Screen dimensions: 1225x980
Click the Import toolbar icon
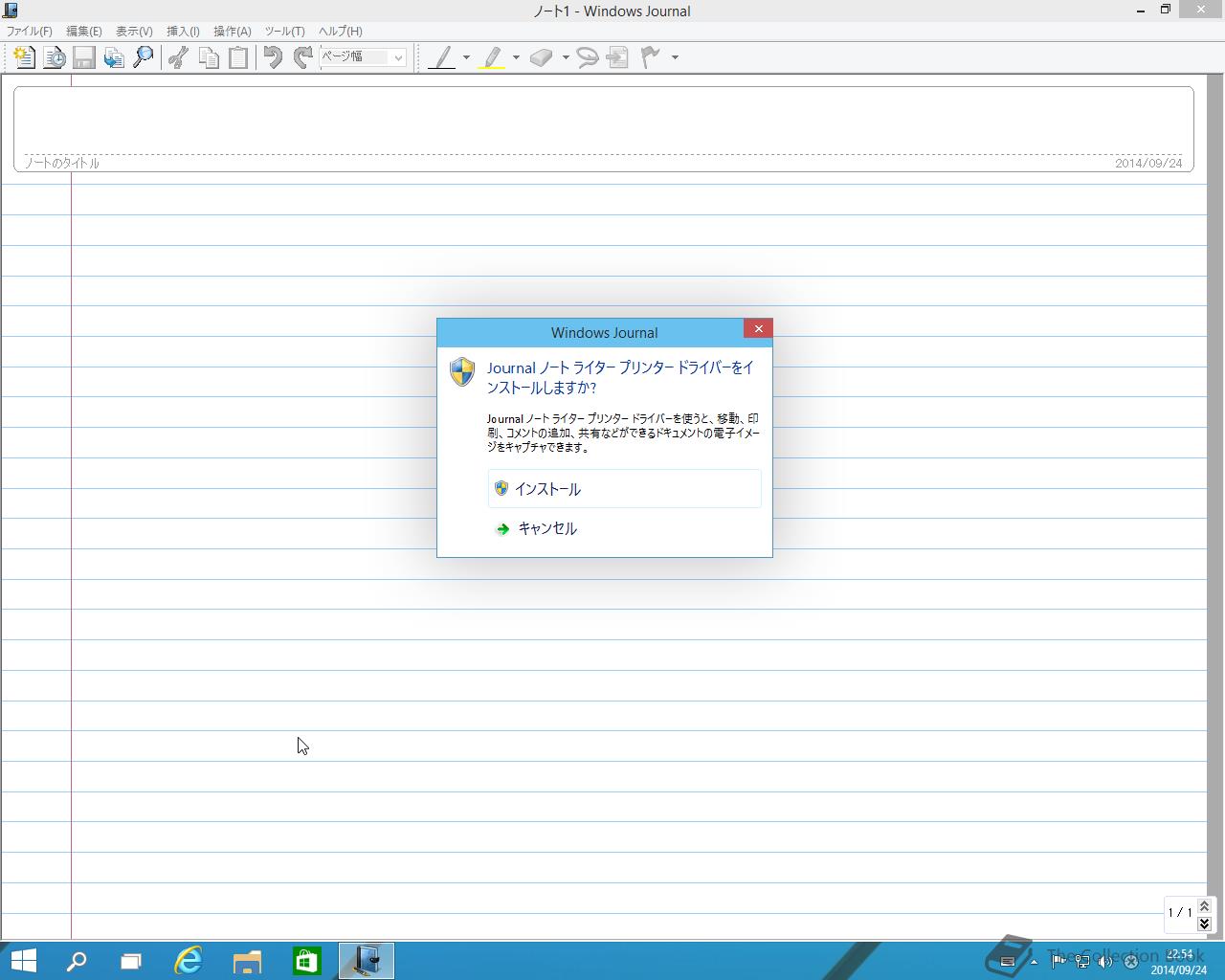click(114, 57)
